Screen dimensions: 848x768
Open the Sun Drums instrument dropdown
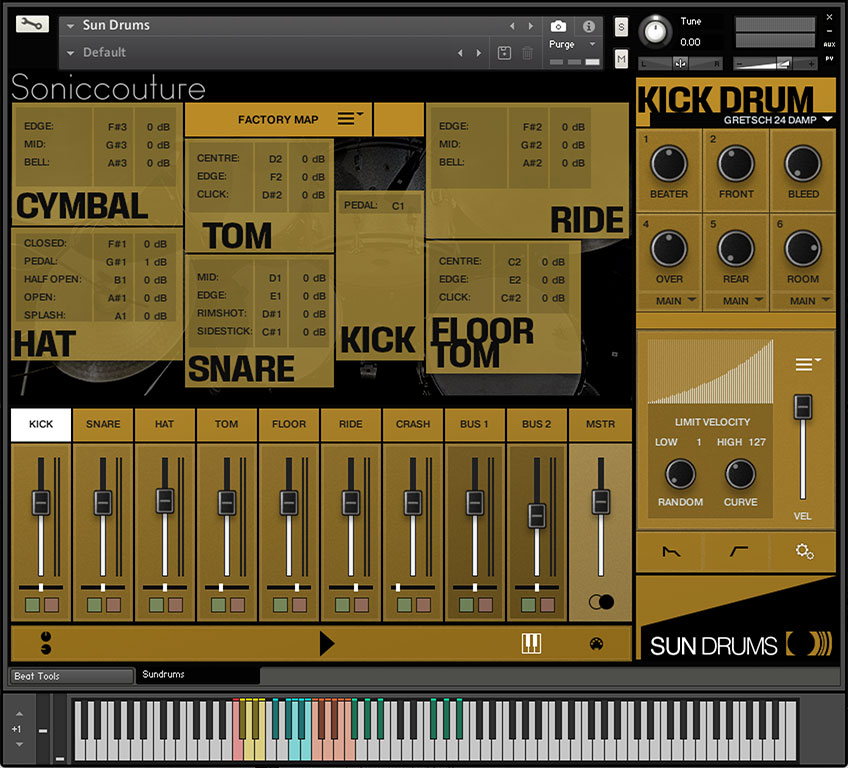(70, 25)
